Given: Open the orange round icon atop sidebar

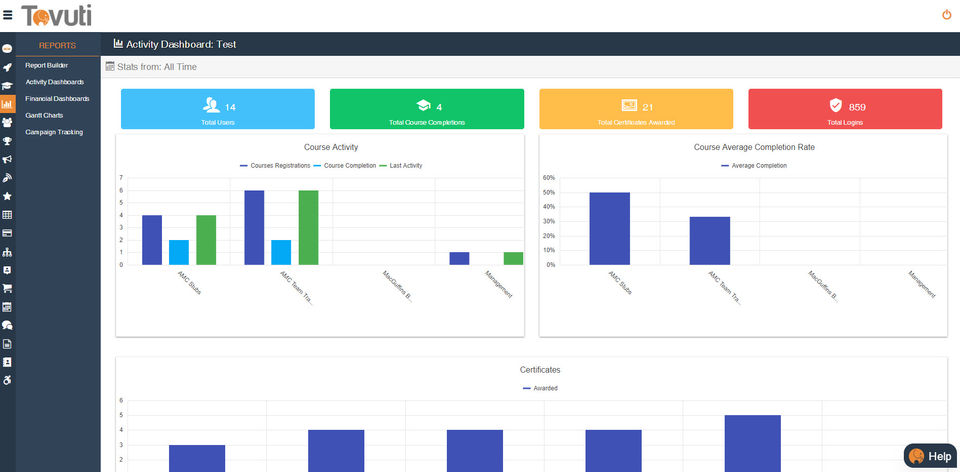Looking at the screenshot, I should point(7,48).
